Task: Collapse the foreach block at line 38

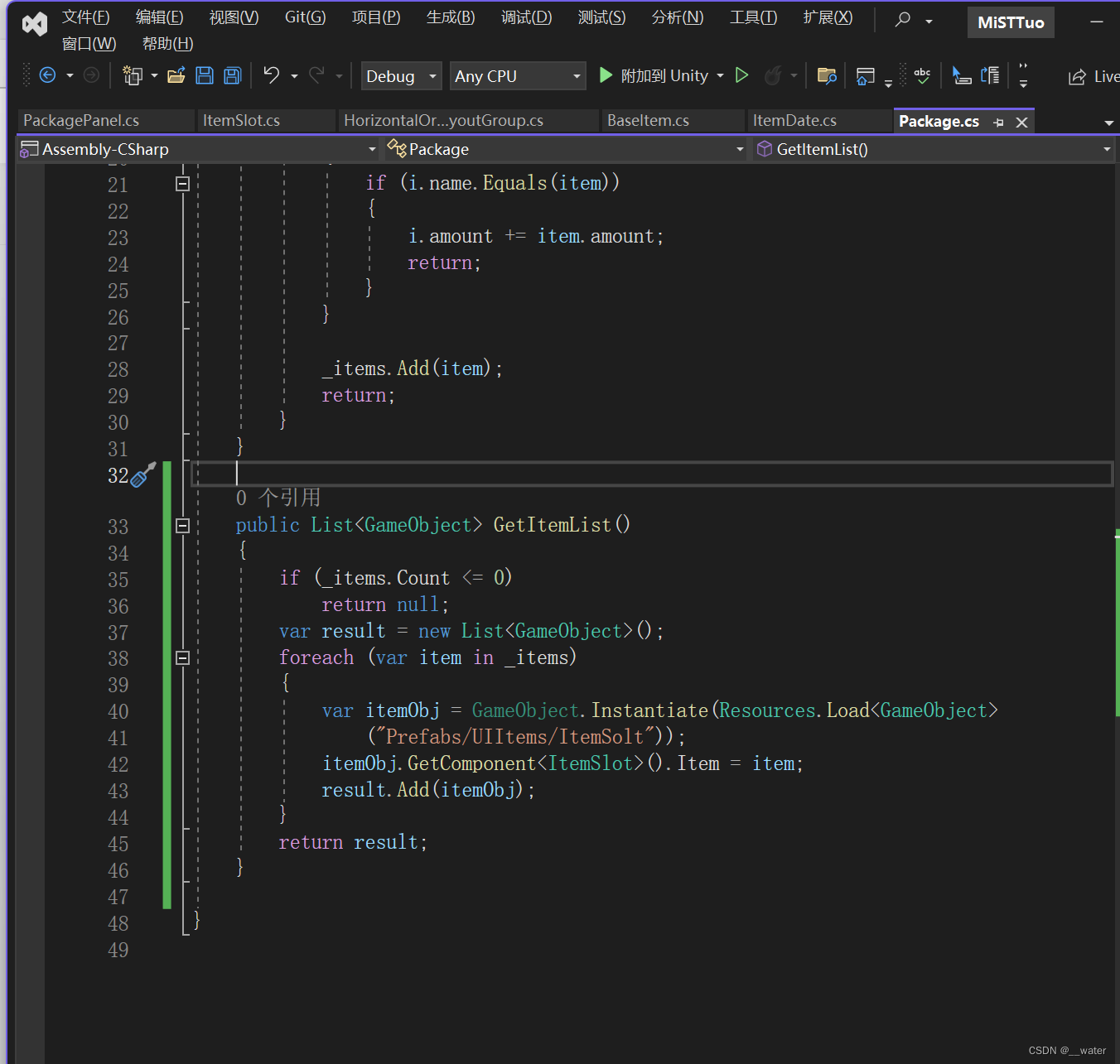Action: pos(183,657)
